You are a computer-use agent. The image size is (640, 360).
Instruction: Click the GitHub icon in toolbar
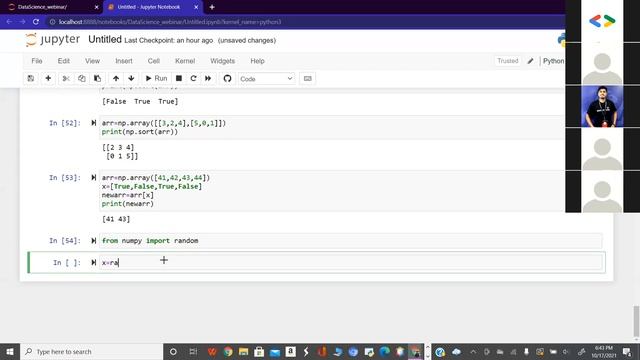227,78
